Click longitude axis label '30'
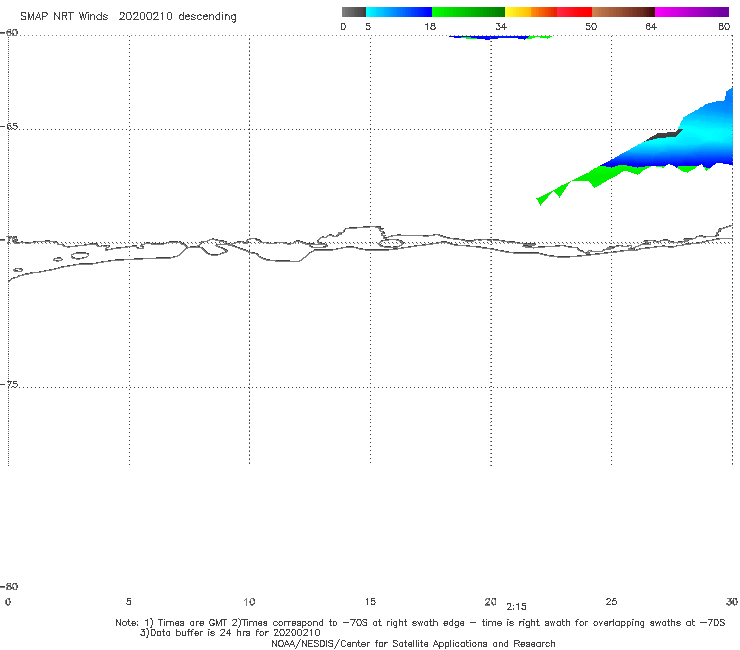Screen dimensions: 740x650 [732, 602]
